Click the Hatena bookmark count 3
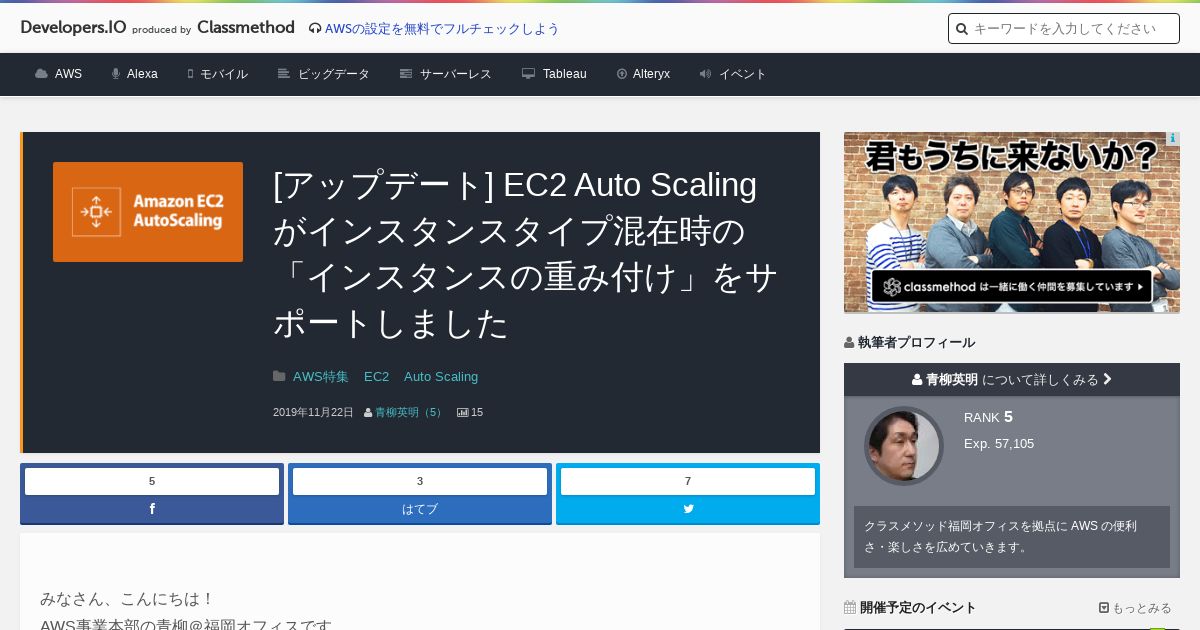 point(420,481)
